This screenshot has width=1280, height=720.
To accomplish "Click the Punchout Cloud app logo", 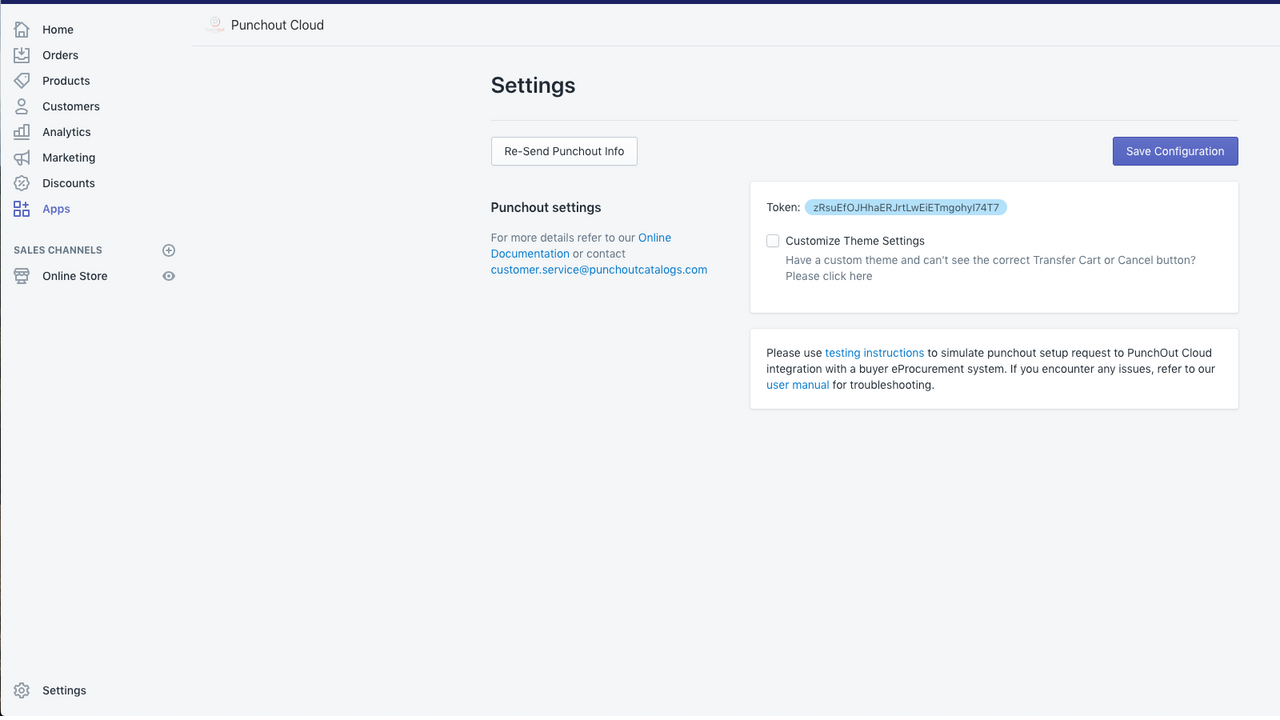I will click(x=215, y=25).
